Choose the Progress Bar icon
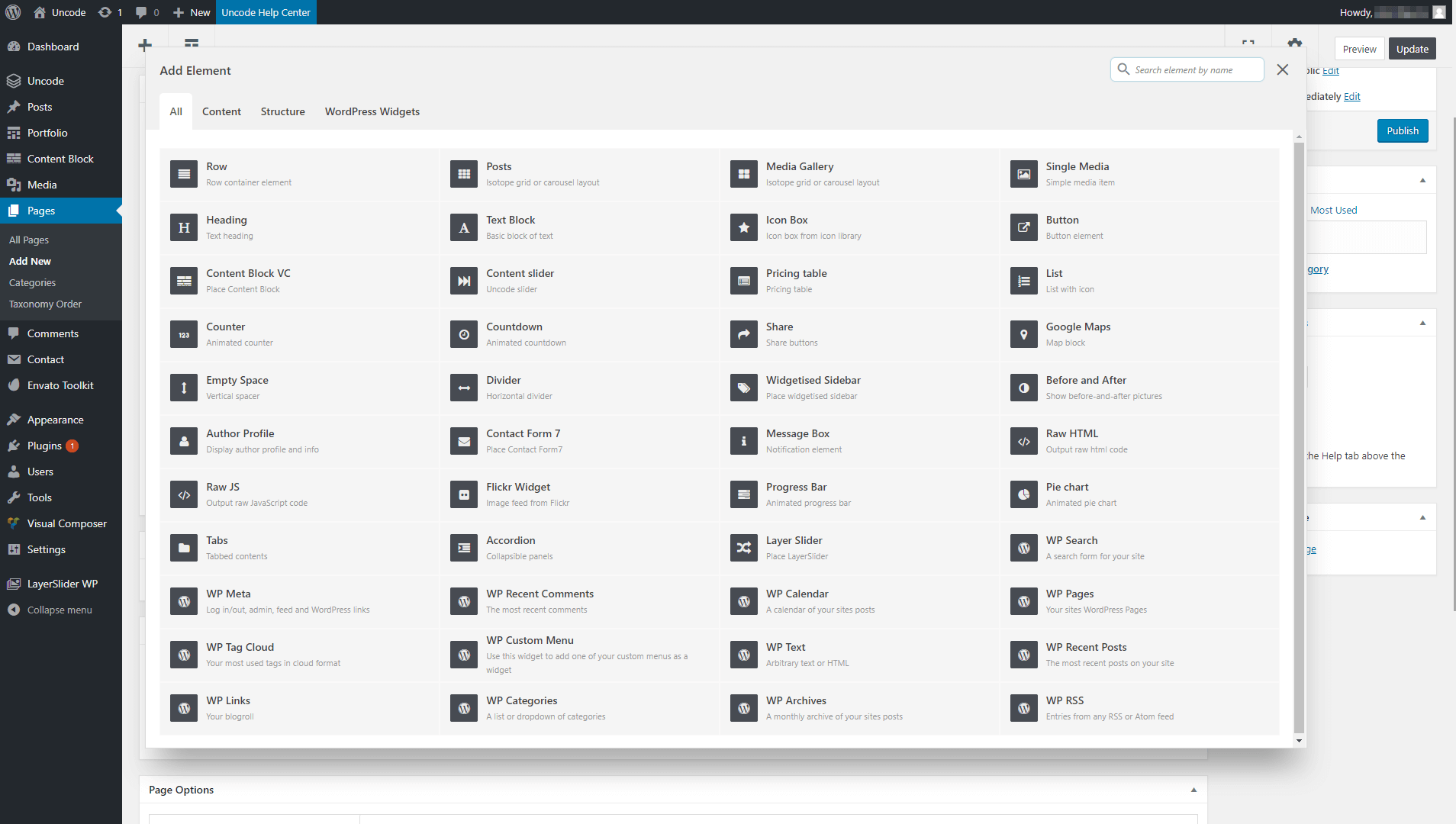Viewport: 1456px width, 824px height. pos(744,494)
